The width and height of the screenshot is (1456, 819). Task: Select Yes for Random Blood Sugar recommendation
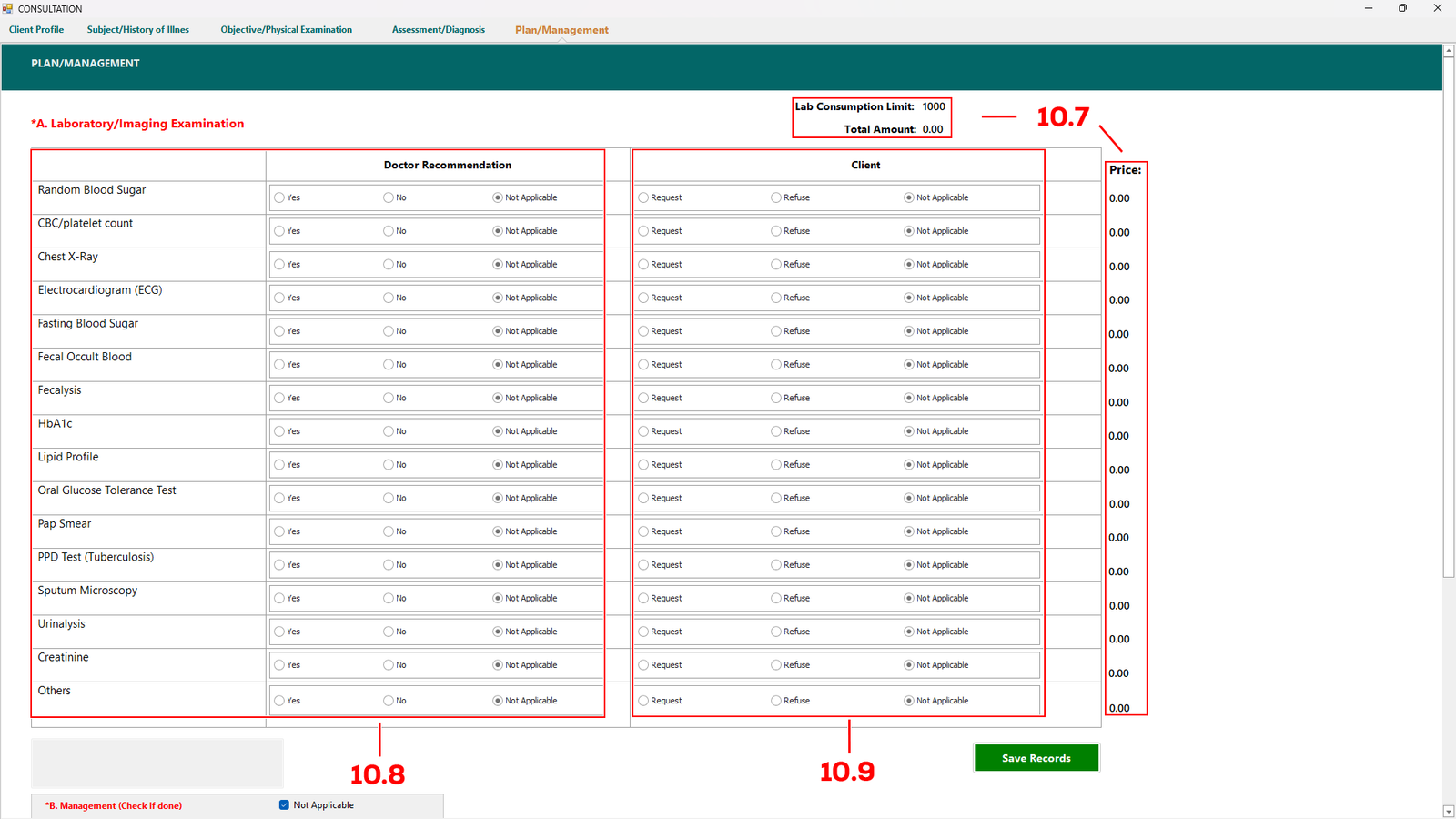279,197
